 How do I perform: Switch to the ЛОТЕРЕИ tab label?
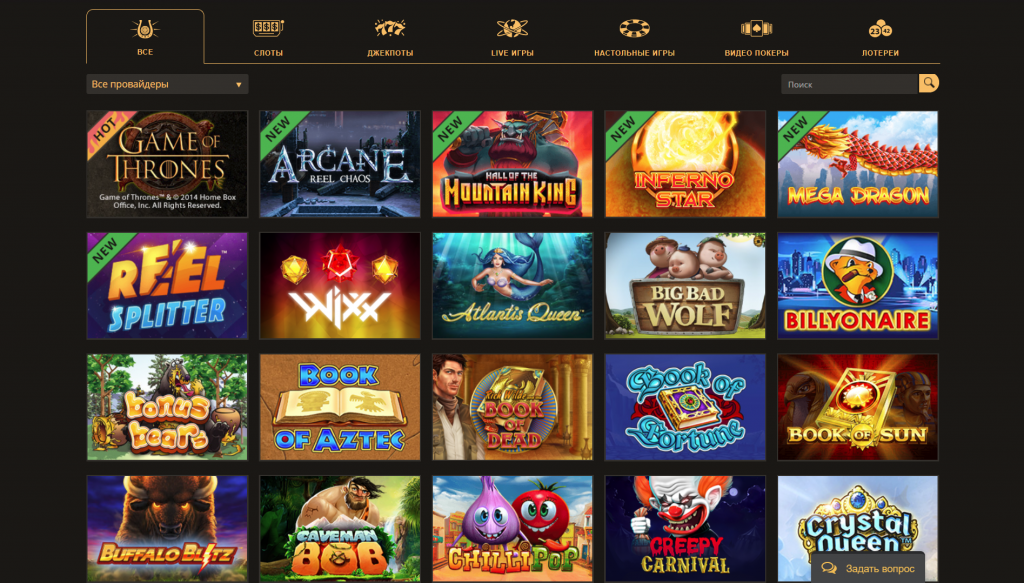(880, 53)
